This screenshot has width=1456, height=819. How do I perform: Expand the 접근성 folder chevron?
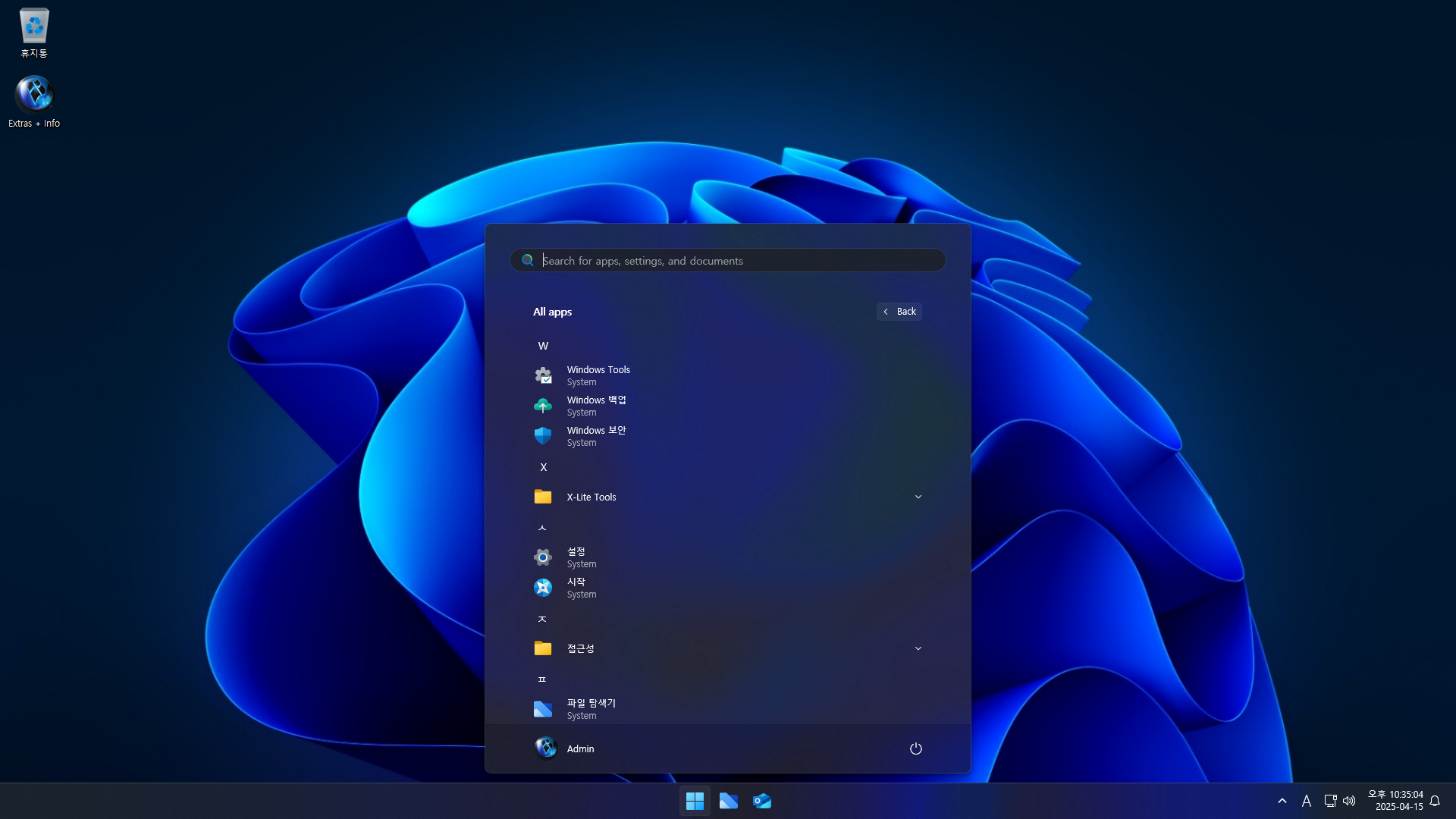click(918, 648)
